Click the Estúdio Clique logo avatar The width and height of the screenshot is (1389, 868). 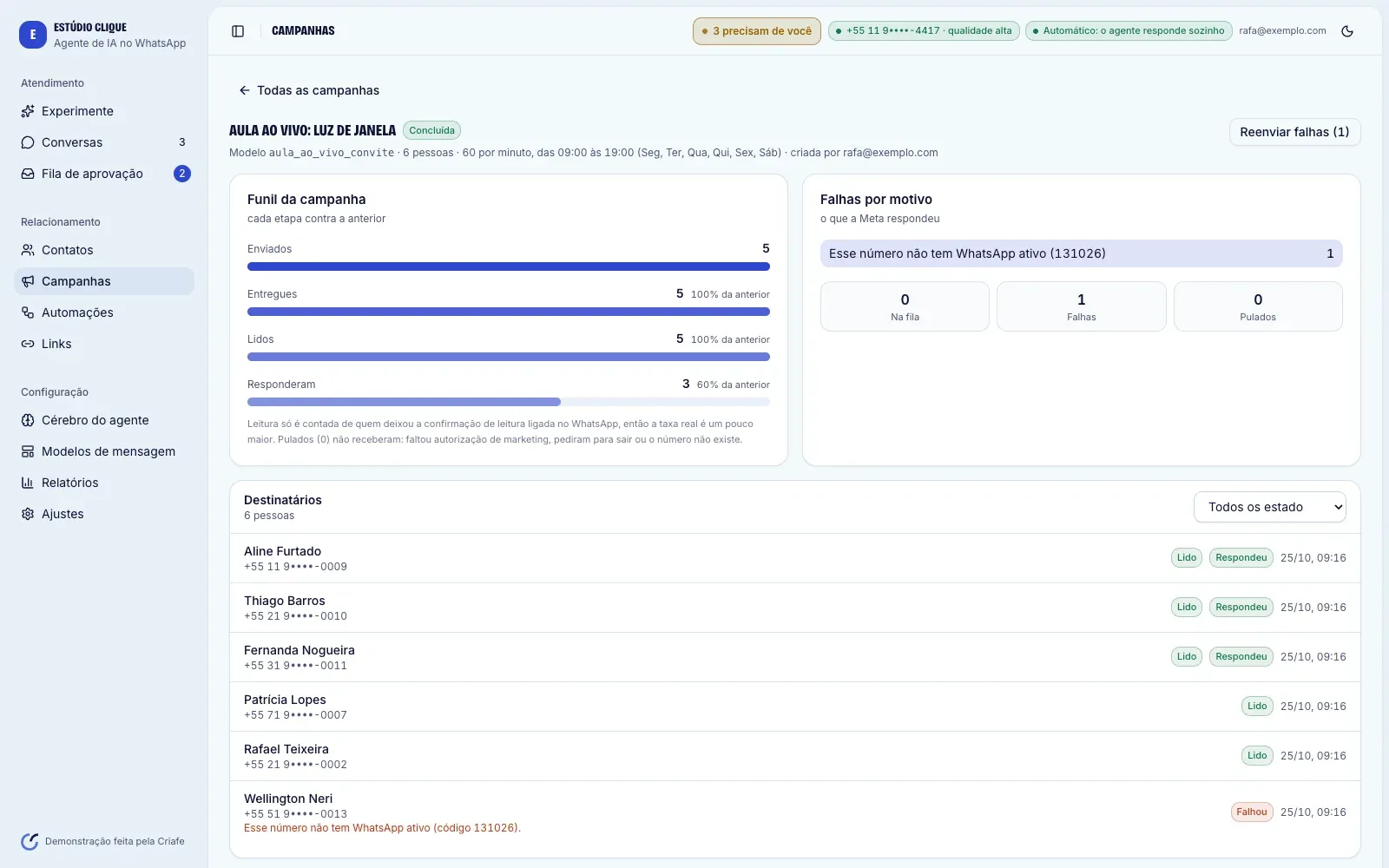33,35
